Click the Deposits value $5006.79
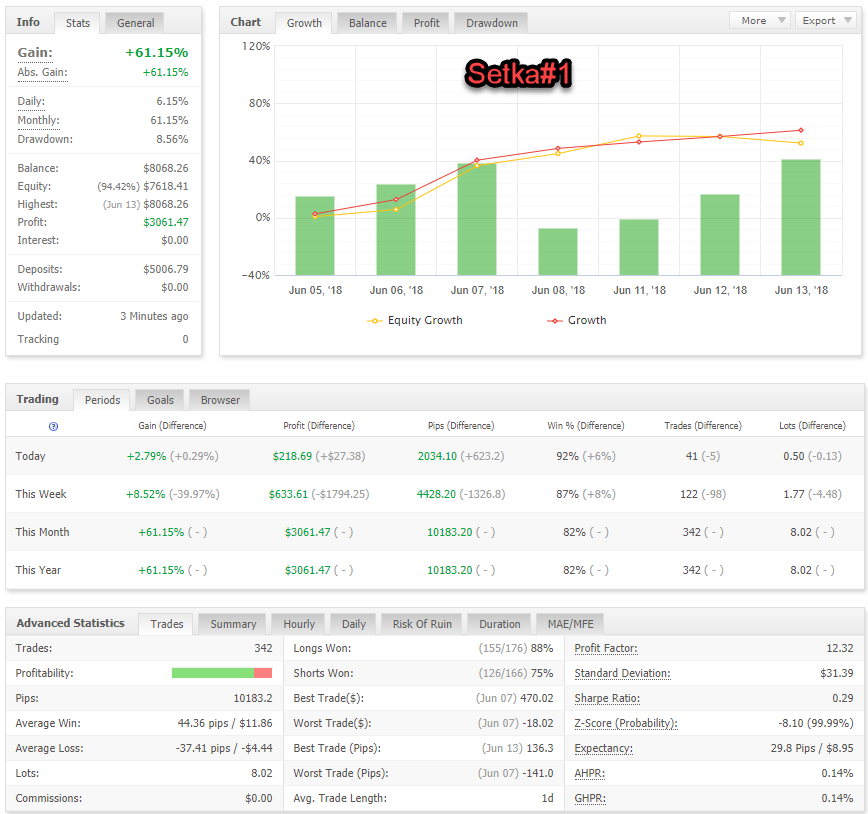The width and height of the screenshot is (868, 814). pos(166,269)
